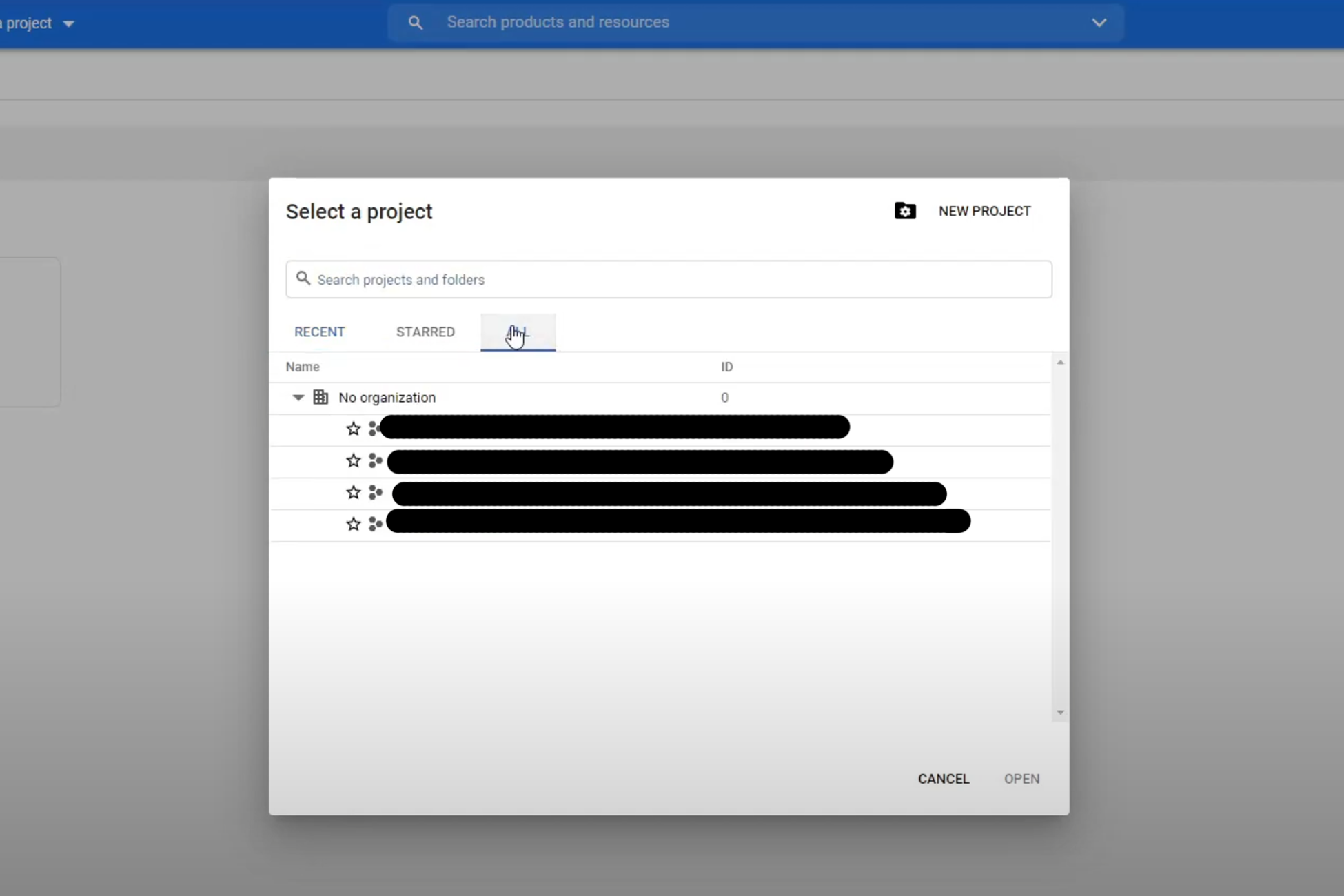Image resolution: width=1344 pixels, height=896 pixels.
Task: Click the fourth project's cluster icon
Action: point(375,524)
